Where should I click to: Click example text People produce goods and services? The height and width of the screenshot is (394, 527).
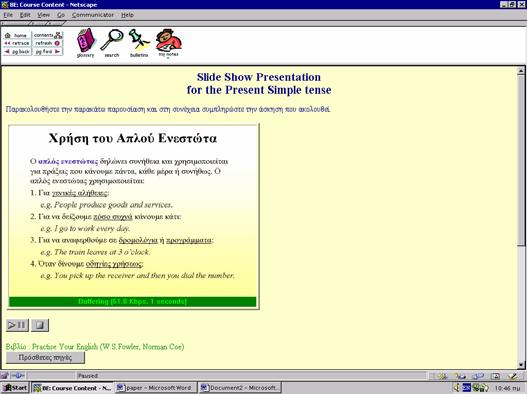(113, 205)
